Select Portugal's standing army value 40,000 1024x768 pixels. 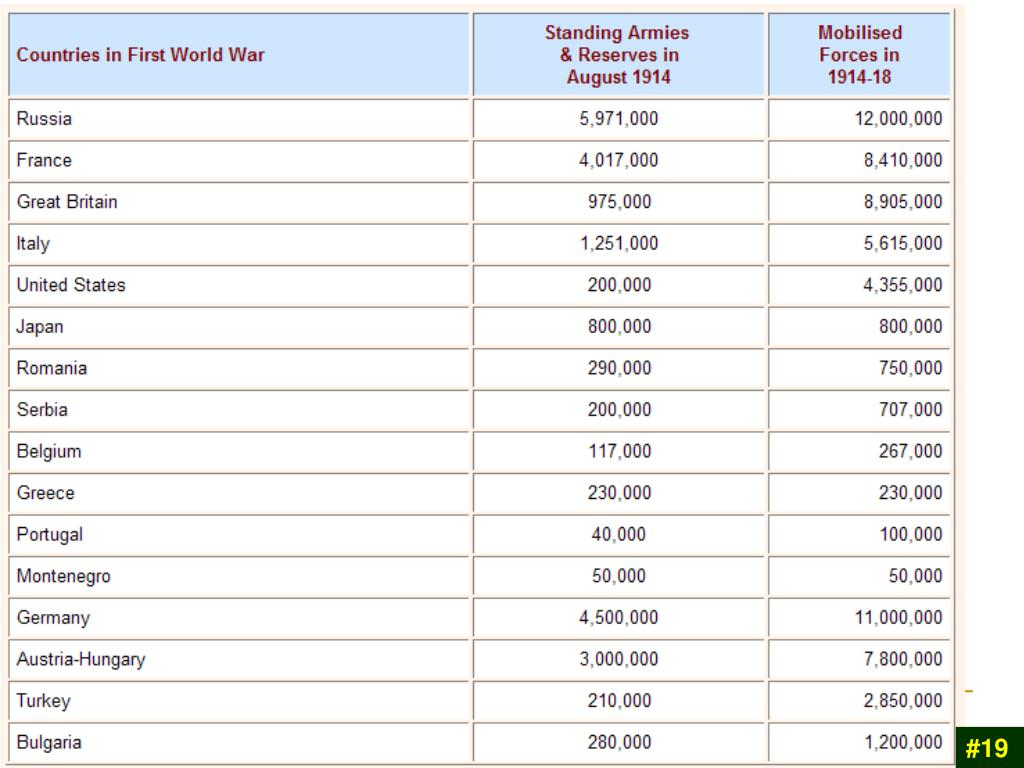(x=618, y=534)
